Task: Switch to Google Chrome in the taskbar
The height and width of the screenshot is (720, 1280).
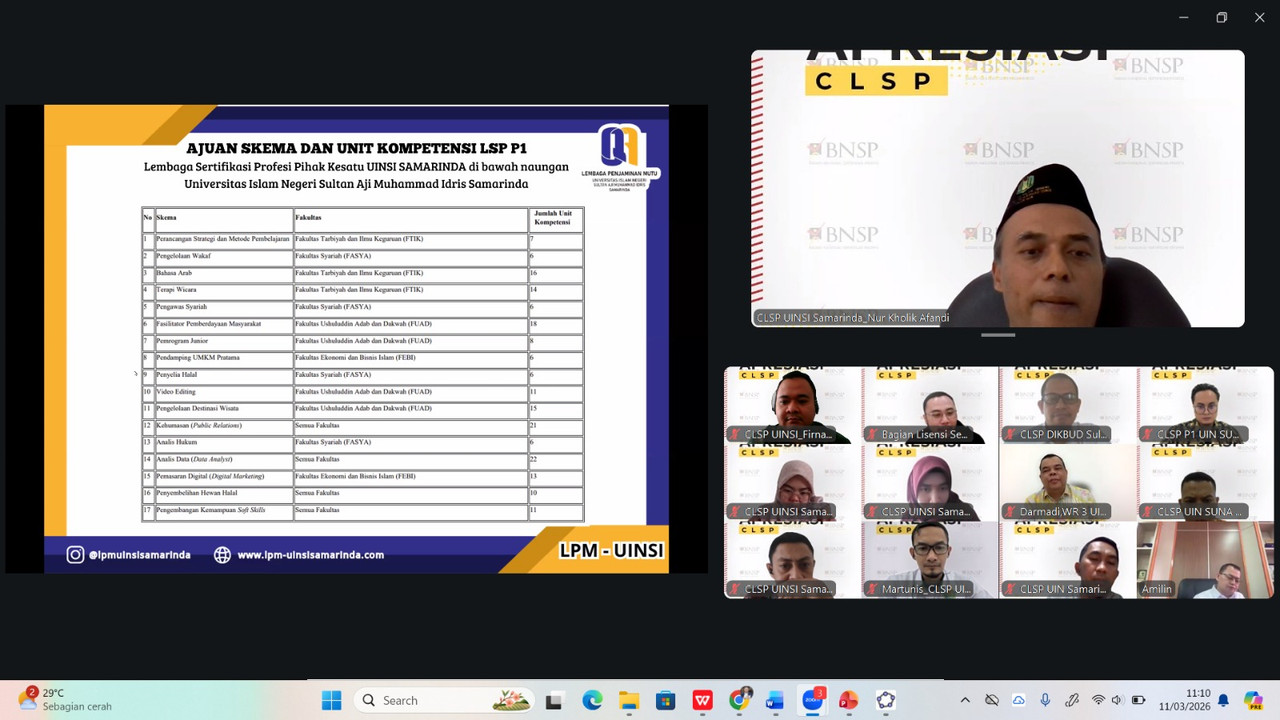Action: coord(739,700)
